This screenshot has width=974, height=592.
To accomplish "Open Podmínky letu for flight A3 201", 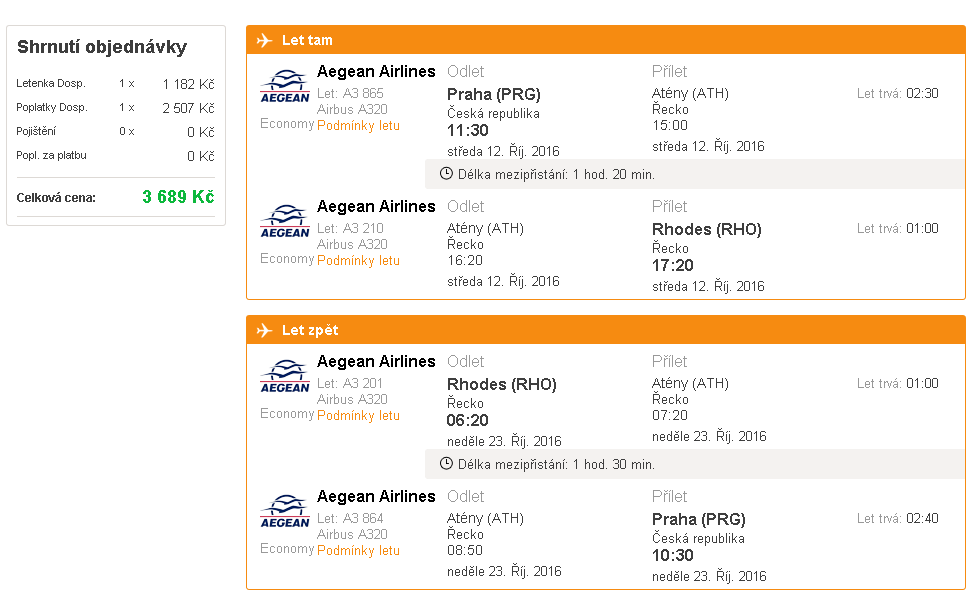I will 358,416.
